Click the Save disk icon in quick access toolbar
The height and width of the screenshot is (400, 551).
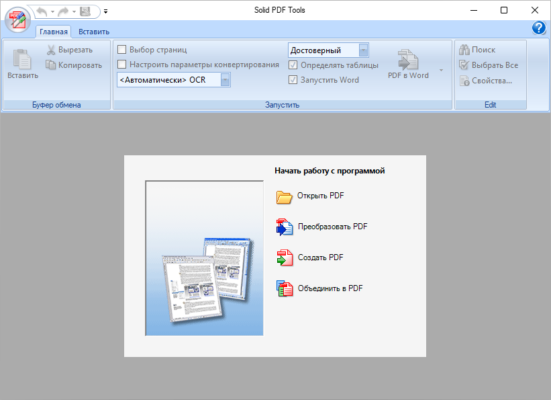pyautogui.click(x=85, y=12)
